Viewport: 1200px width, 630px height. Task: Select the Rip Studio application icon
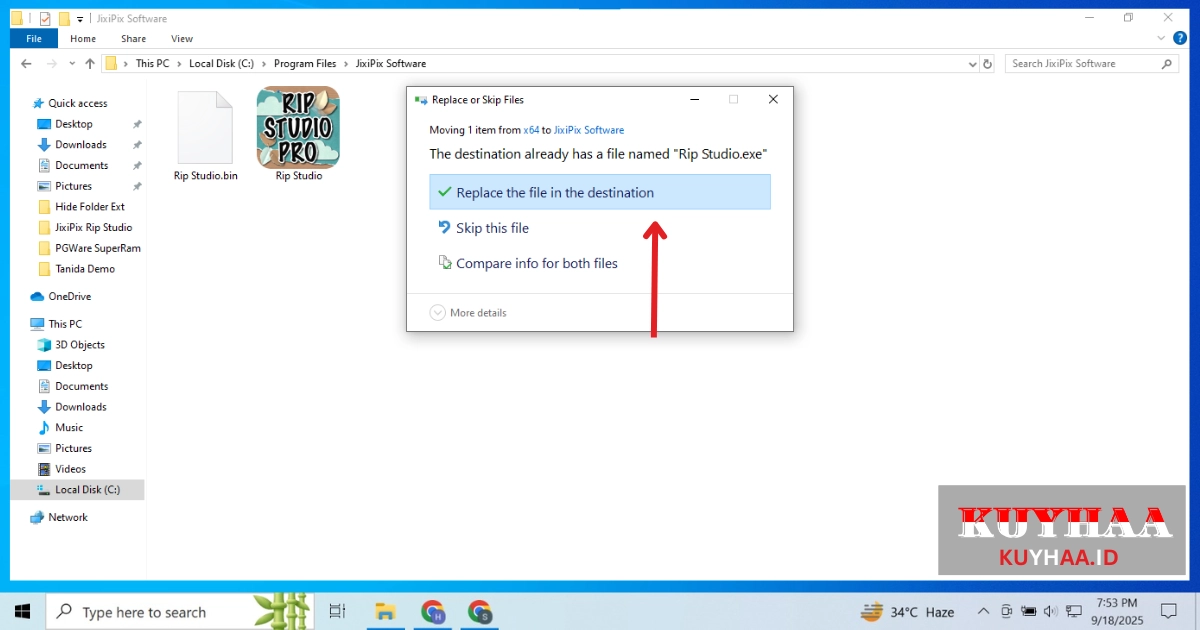point(298,134)
